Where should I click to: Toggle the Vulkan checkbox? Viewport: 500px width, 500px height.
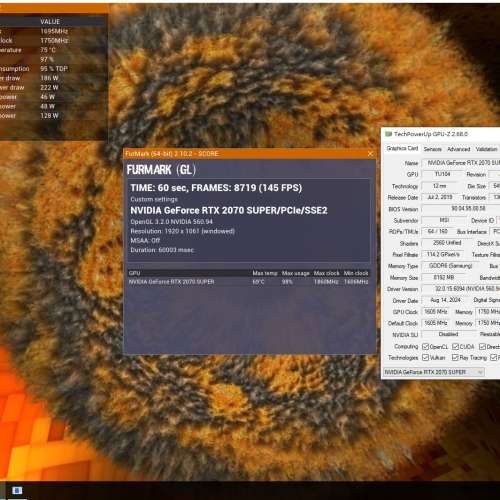[x=425, y=357]
